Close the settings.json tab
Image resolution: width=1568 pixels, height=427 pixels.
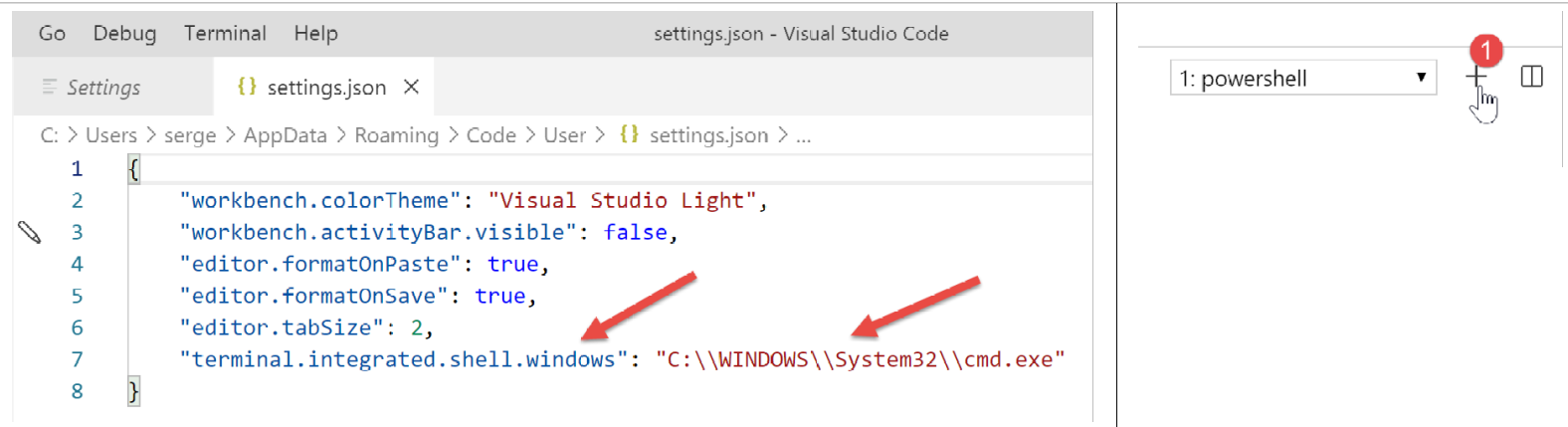coord(411,88)
